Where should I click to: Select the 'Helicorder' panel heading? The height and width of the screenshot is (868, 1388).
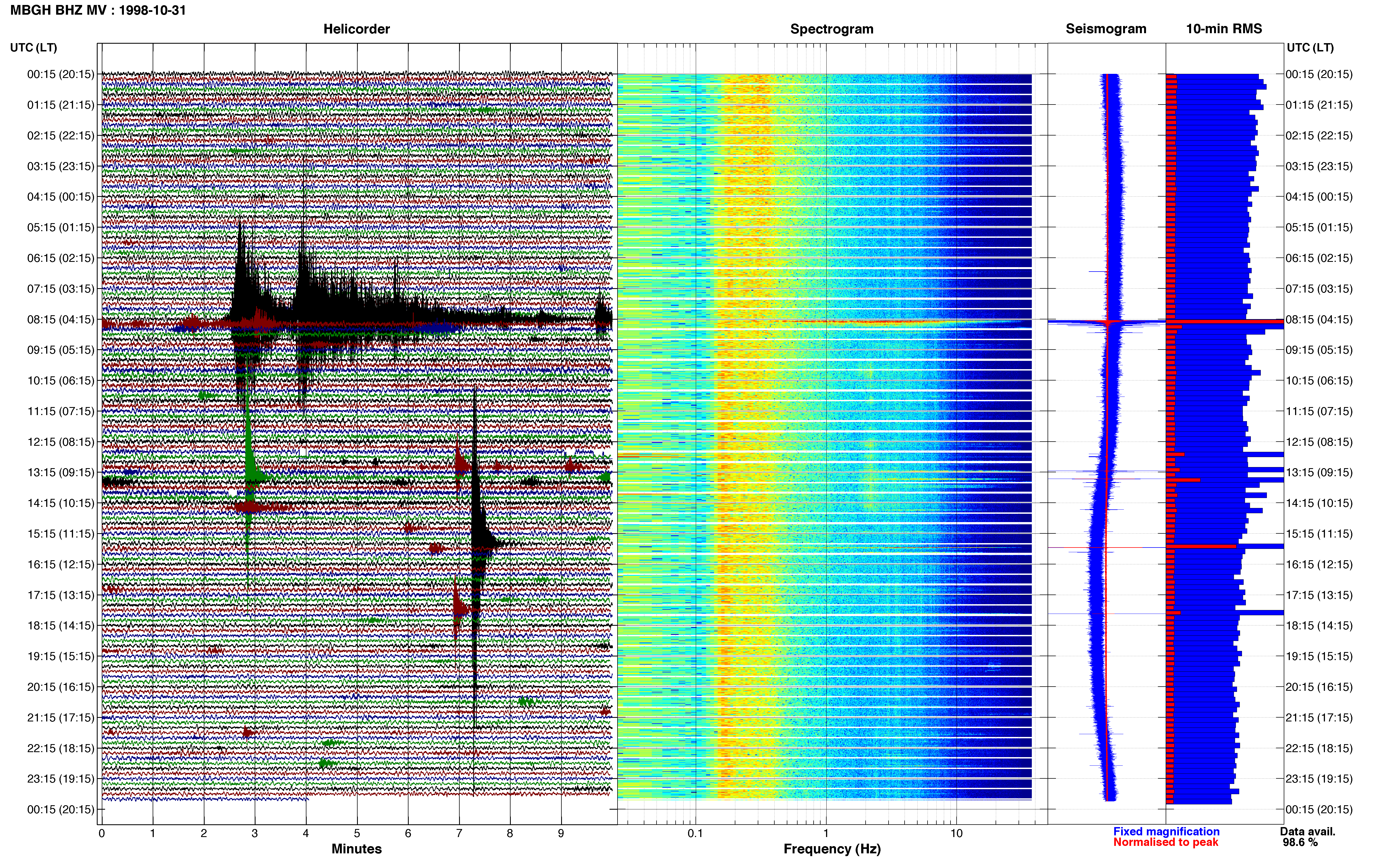tap(356, 29)
